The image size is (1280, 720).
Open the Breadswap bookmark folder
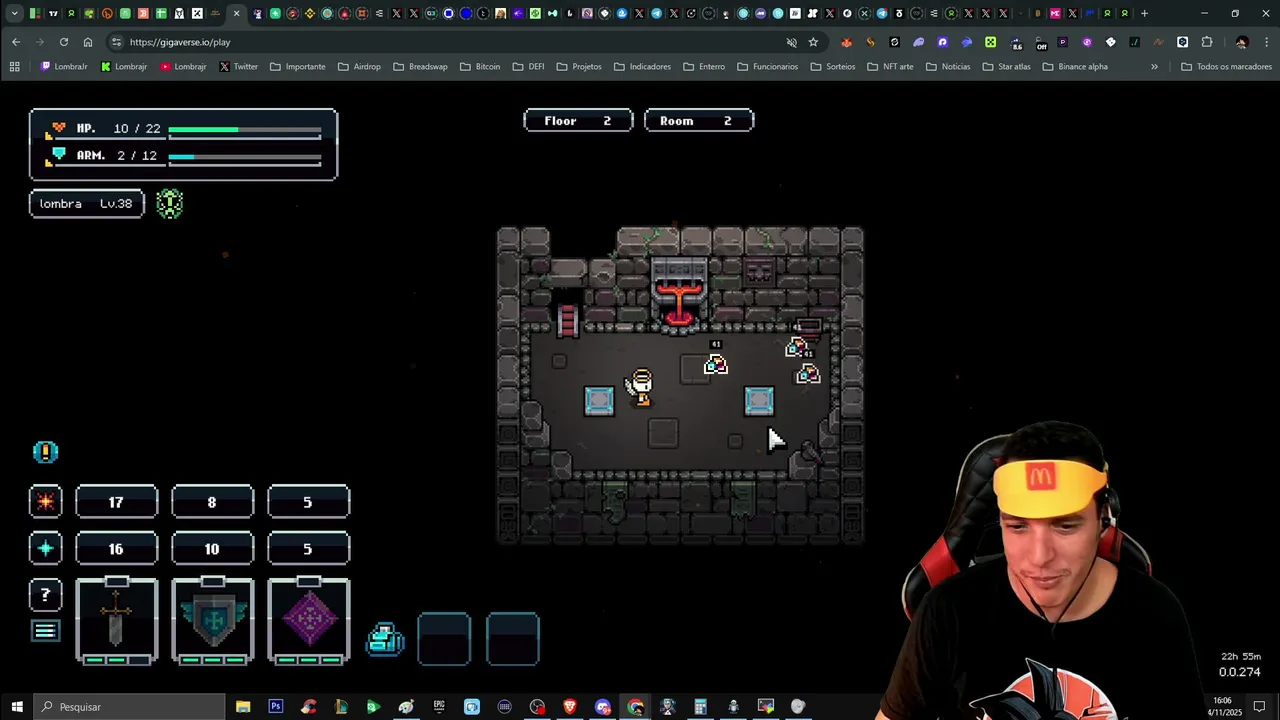(420, 67)
